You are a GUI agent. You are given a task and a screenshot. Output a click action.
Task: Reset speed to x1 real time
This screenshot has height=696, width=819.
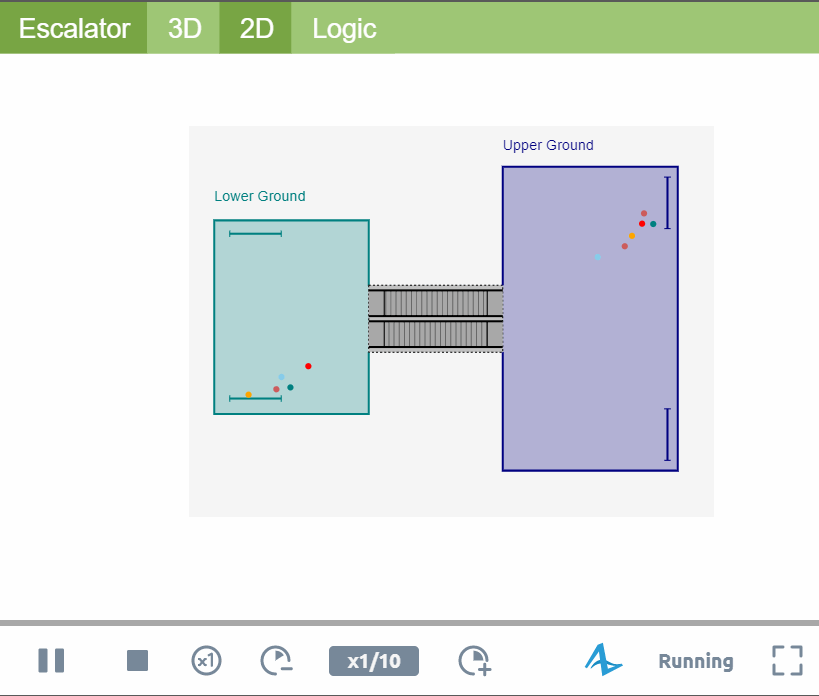point(206,661)
